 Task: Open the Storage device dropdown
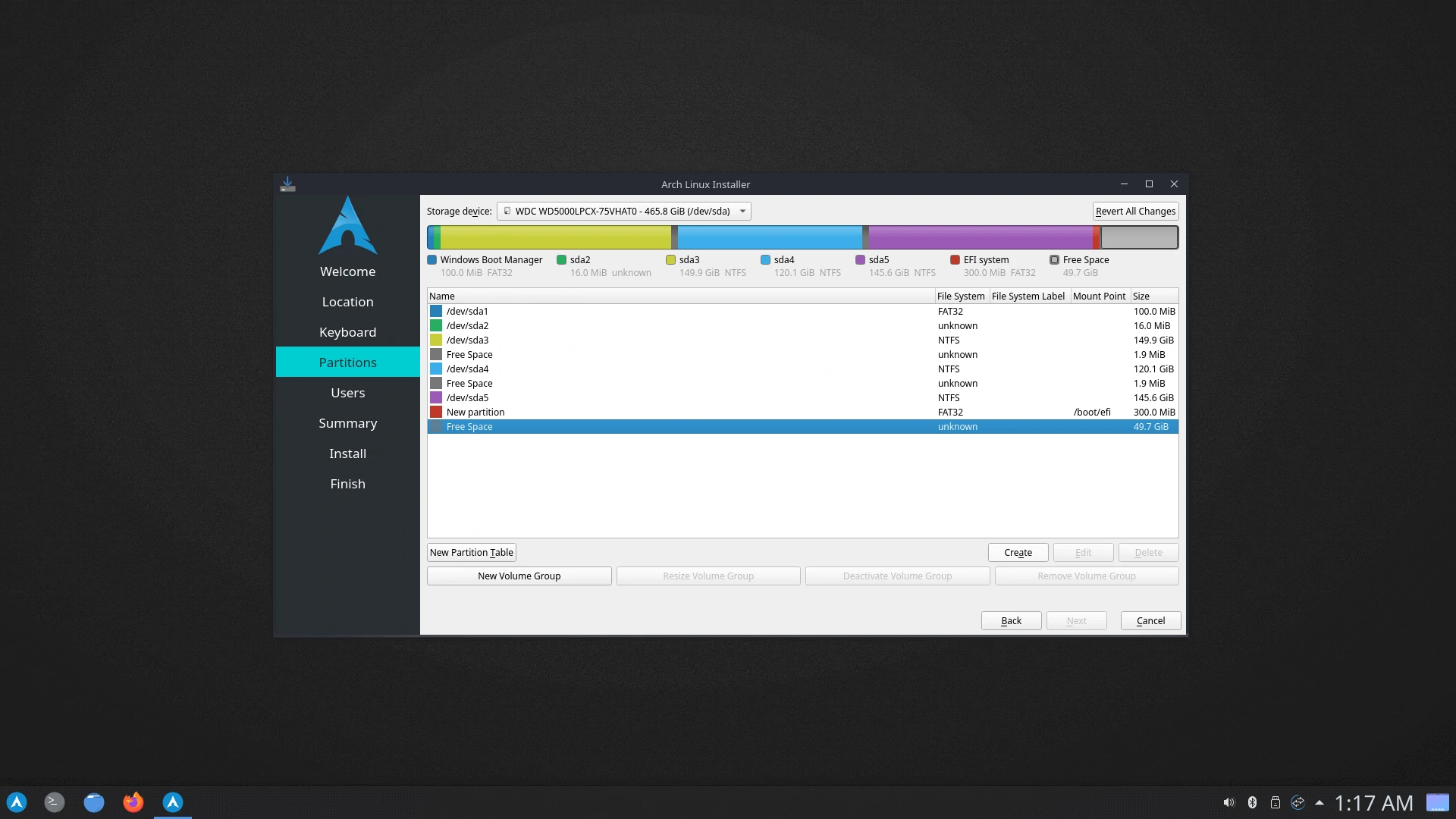click(623, 212)
